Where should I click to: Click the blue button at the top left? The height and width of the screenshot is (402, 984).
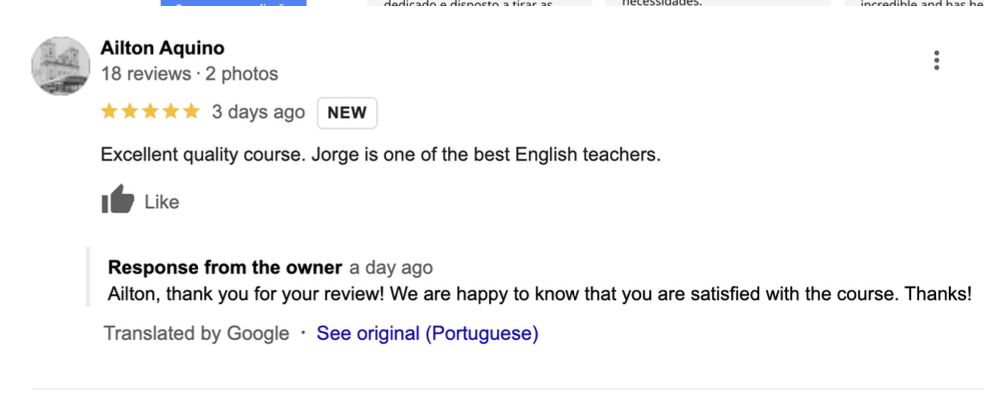(233, 3)
